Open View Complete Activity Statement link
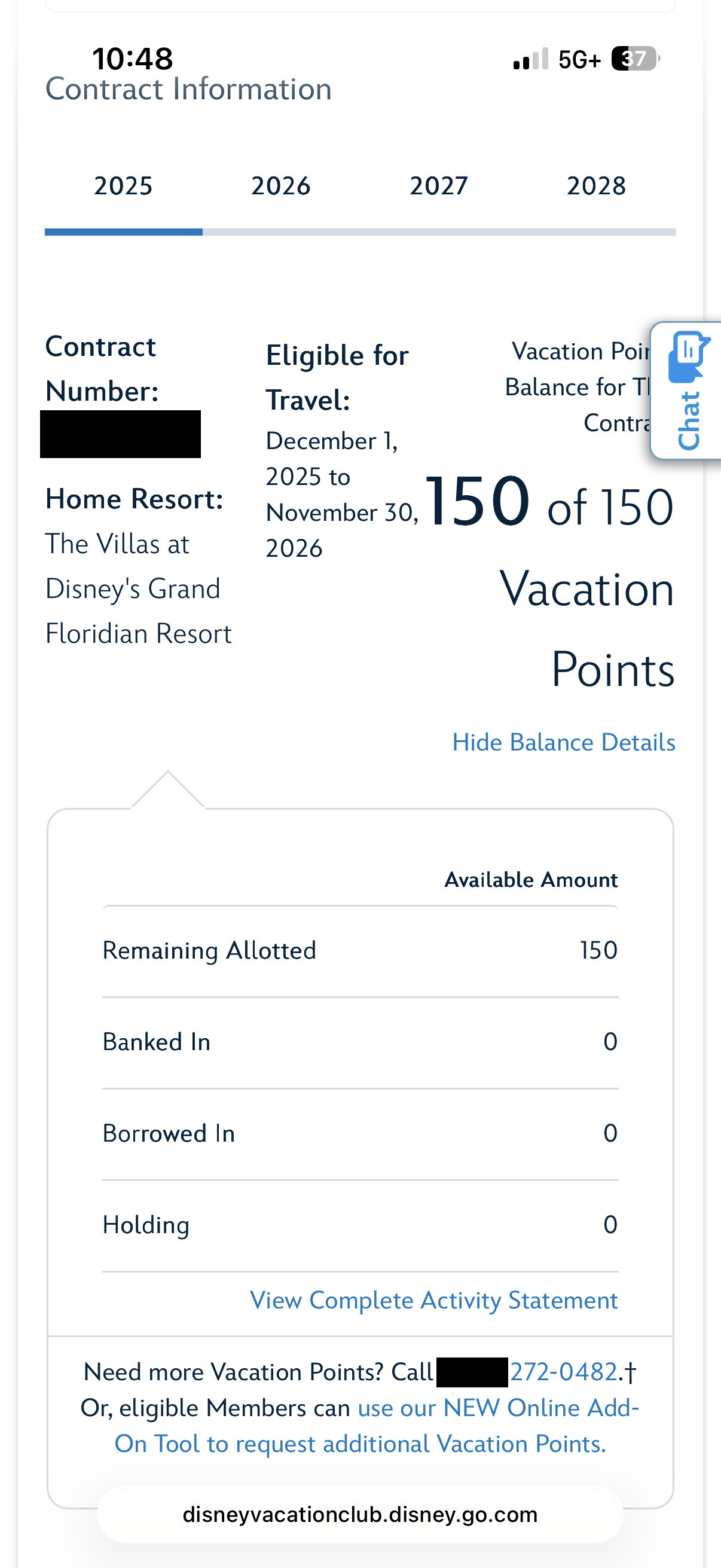Image resolution: width=721 pixels, height=1568 pixels. [434, 1300]
